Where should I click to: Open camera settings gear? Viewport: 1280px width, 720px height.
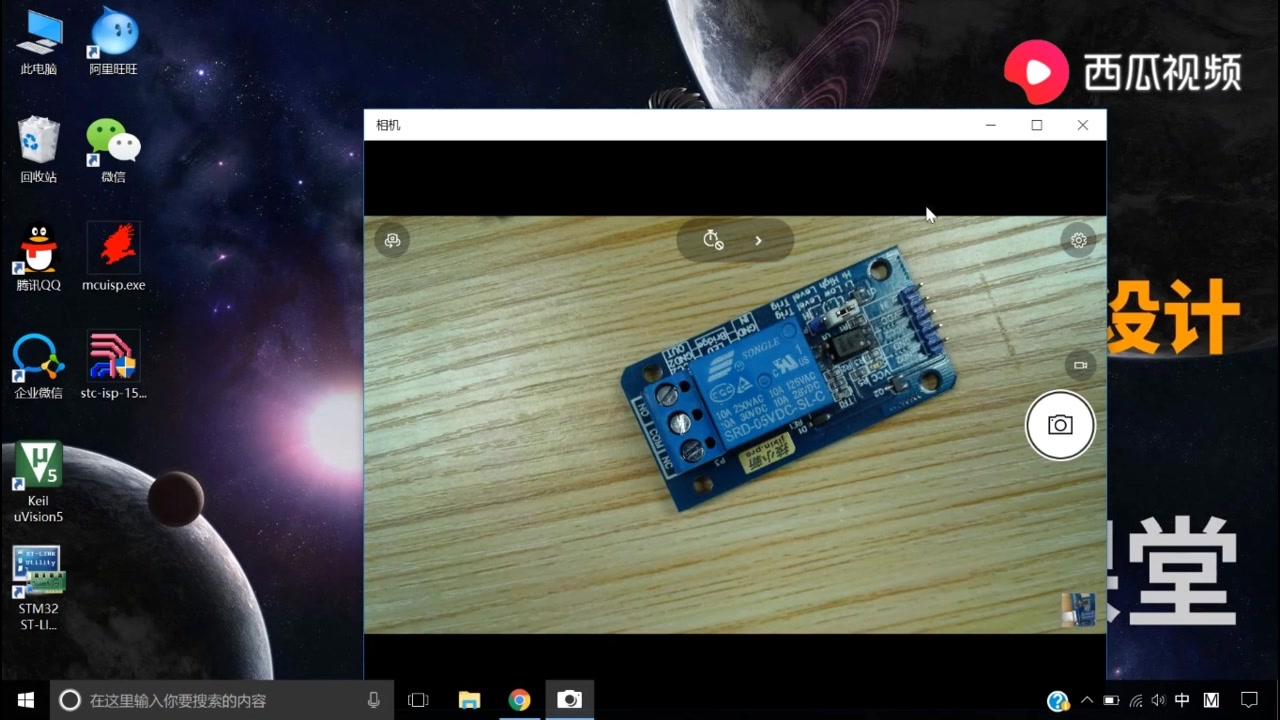(1078, 240)
